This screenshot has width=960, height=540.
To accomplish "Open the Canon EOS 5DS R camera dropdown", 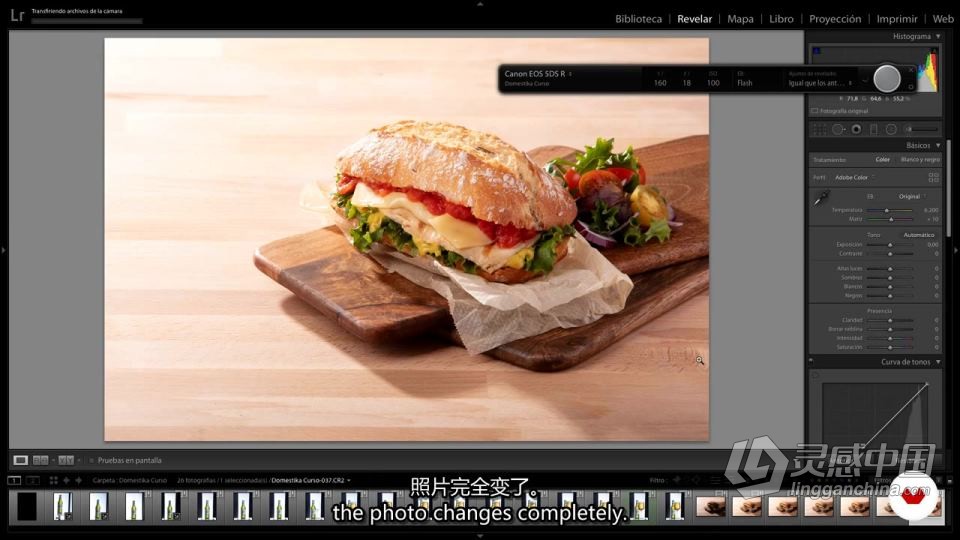I will tap(538, 73).
